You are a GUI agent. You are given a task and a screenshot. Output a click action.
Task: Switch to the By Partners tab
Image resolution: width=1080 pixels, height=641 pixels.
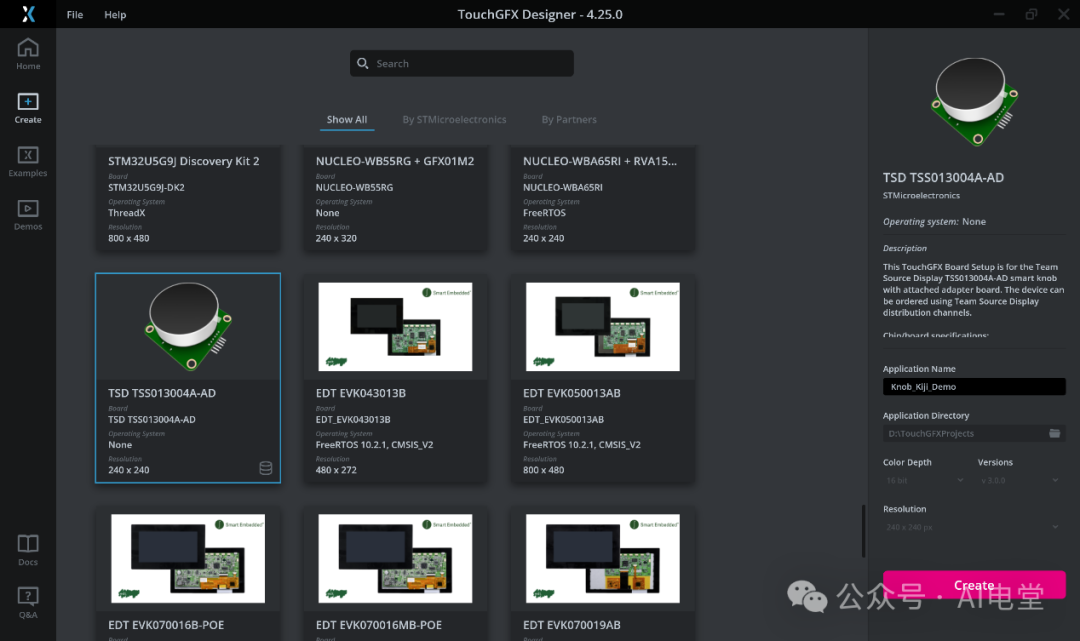(568, 119)
